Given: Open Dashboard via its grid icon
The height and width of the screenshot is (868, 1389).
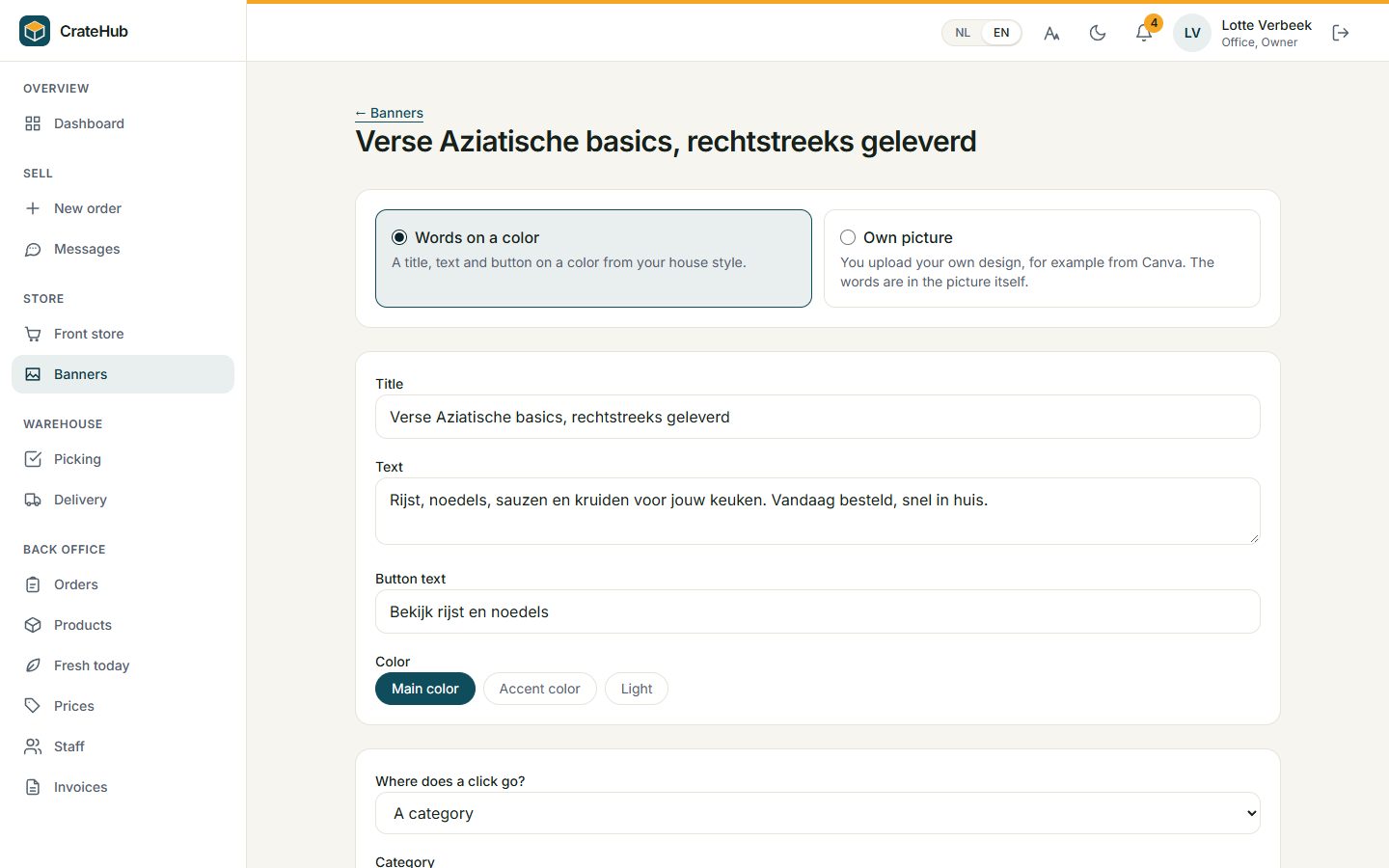Looking at the screenshot, I should (x=33, y=123).
